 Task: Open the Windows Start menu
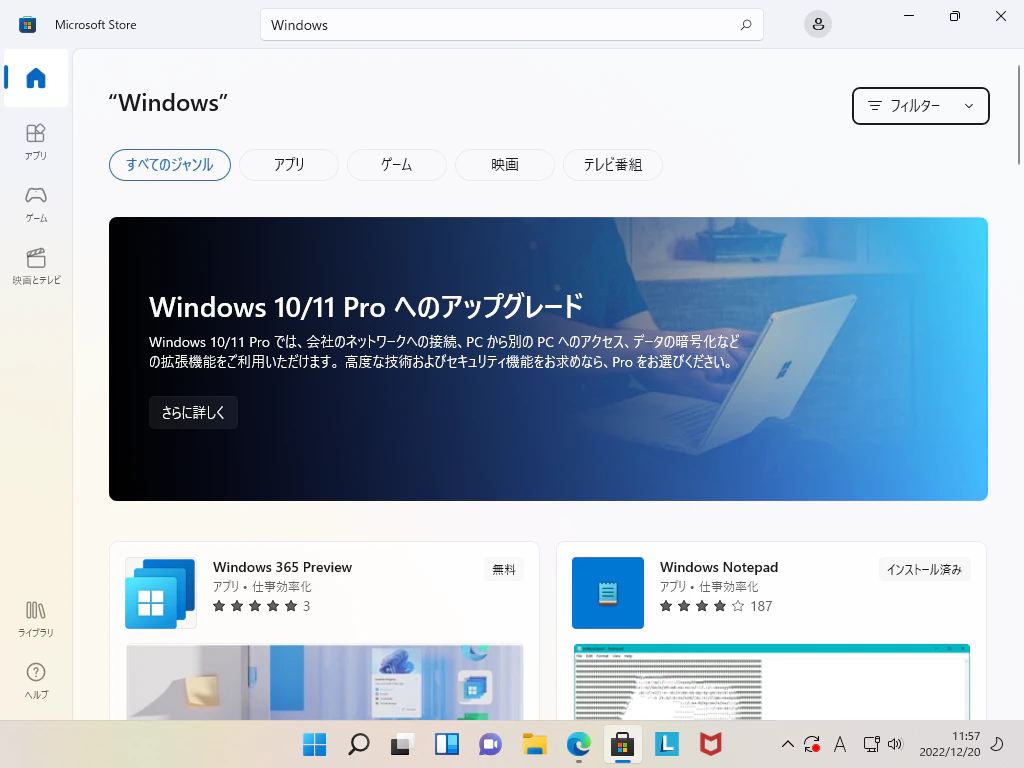coord(315,744)
